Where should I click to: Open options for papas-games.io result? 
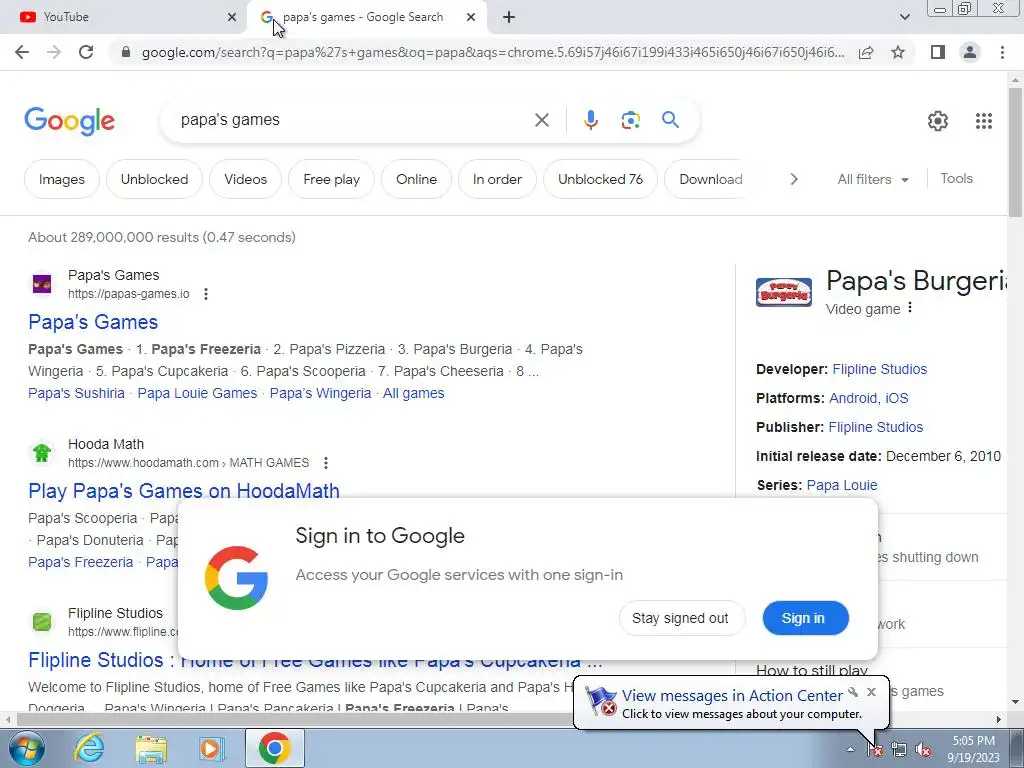click(206, 294)
